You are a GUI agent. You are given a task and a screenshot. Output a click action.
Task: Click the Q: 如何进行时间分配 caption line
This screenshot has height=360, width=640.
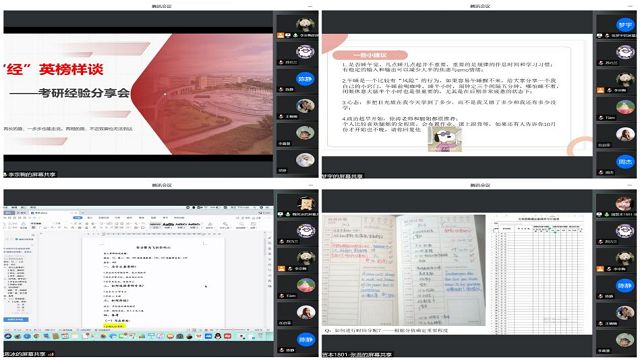[386, 330]
